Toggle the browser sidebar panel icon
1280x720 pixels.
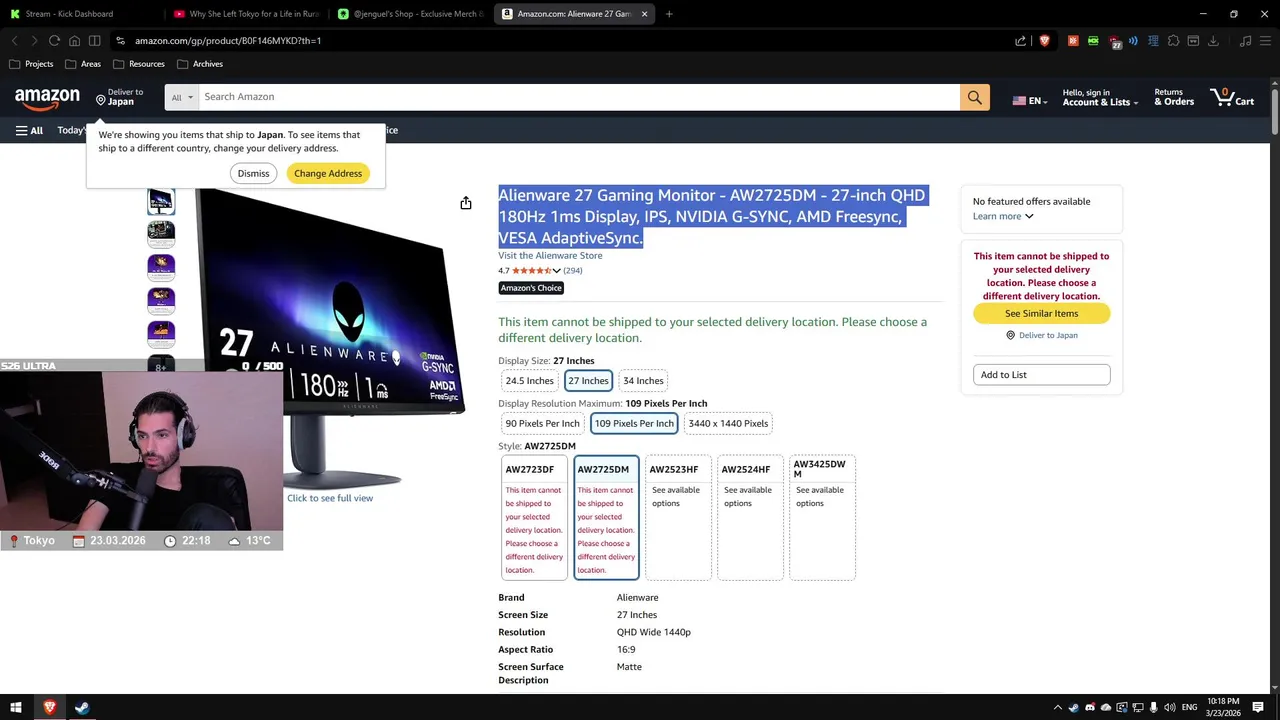94,41
